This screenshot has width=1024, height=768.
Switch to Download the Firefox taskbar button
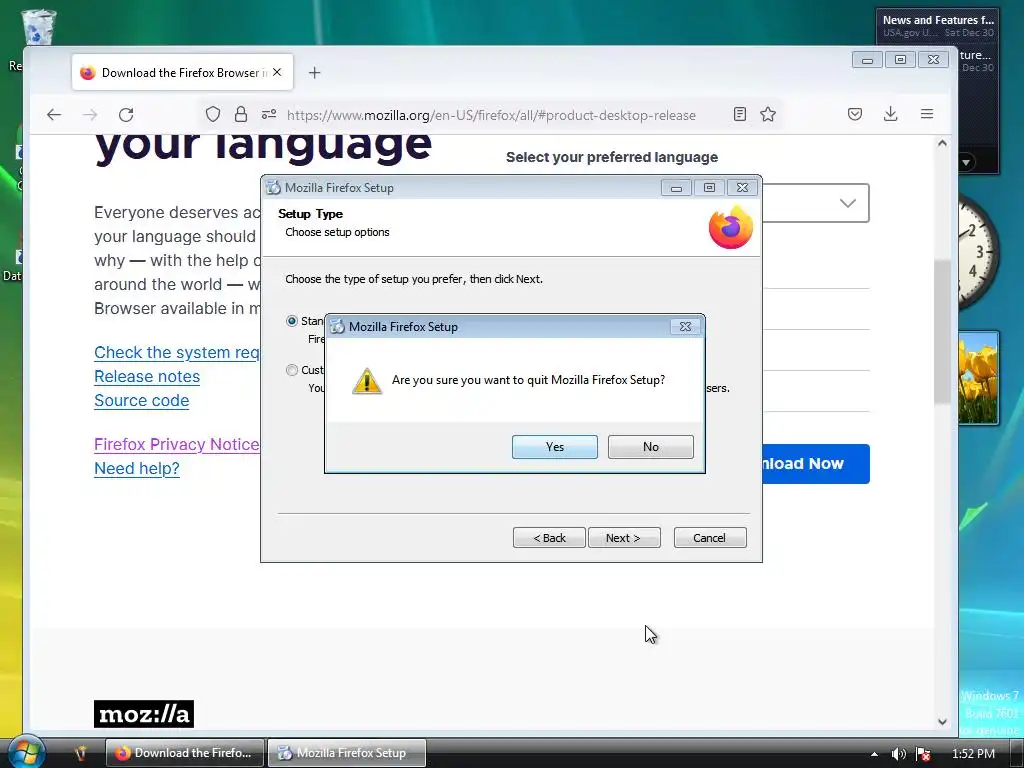185,753
